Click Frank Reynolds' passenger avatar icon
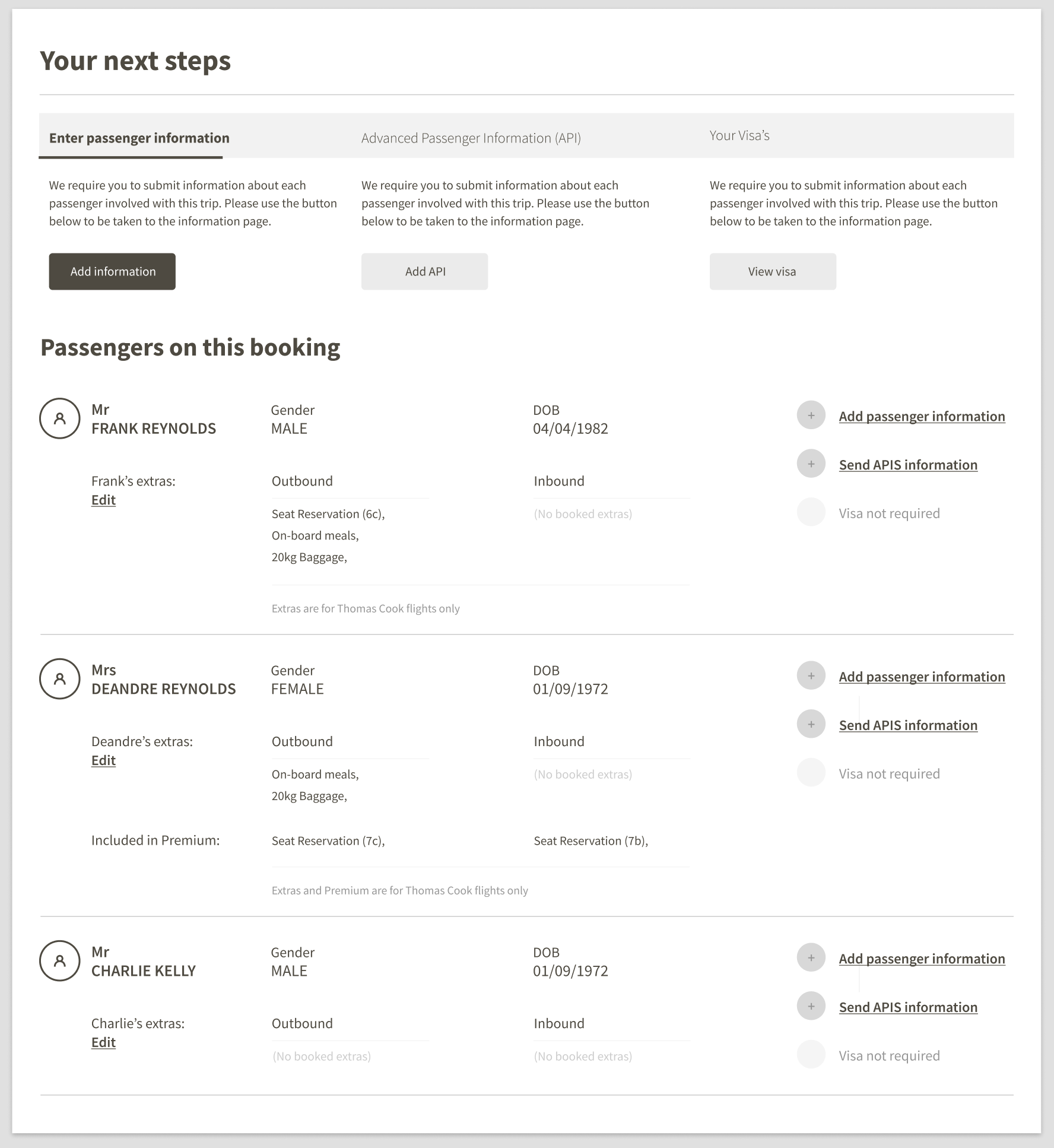Image resolution: width=1054 pixels, height=1148 pixels. 59,418
